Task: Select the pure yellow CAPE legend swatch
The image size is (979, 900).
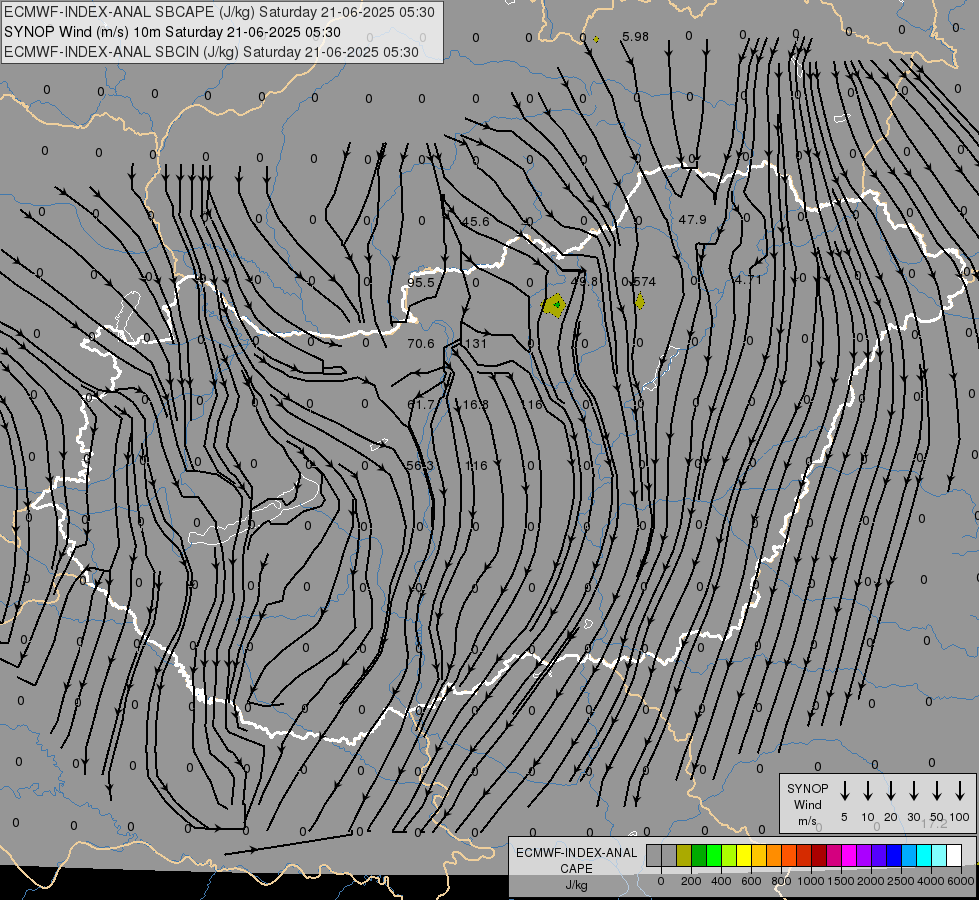Action: (x=744, y=856)
